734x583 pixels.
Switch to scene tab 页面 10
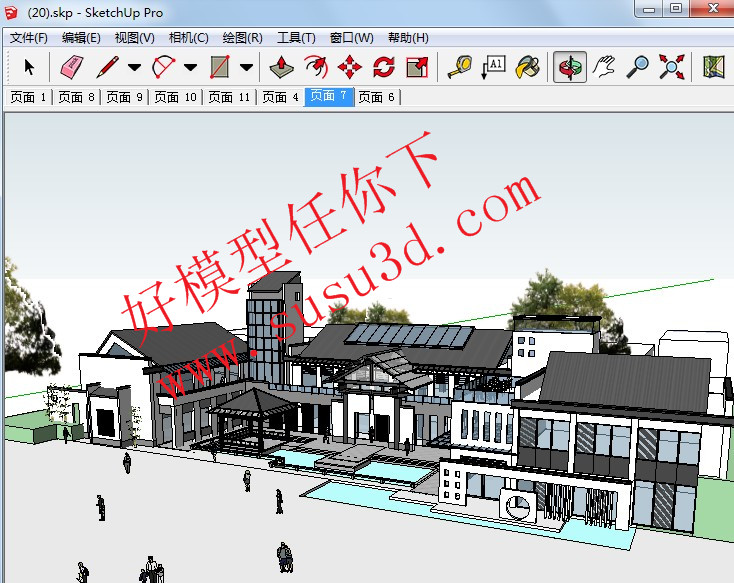(x=175, y=97)
